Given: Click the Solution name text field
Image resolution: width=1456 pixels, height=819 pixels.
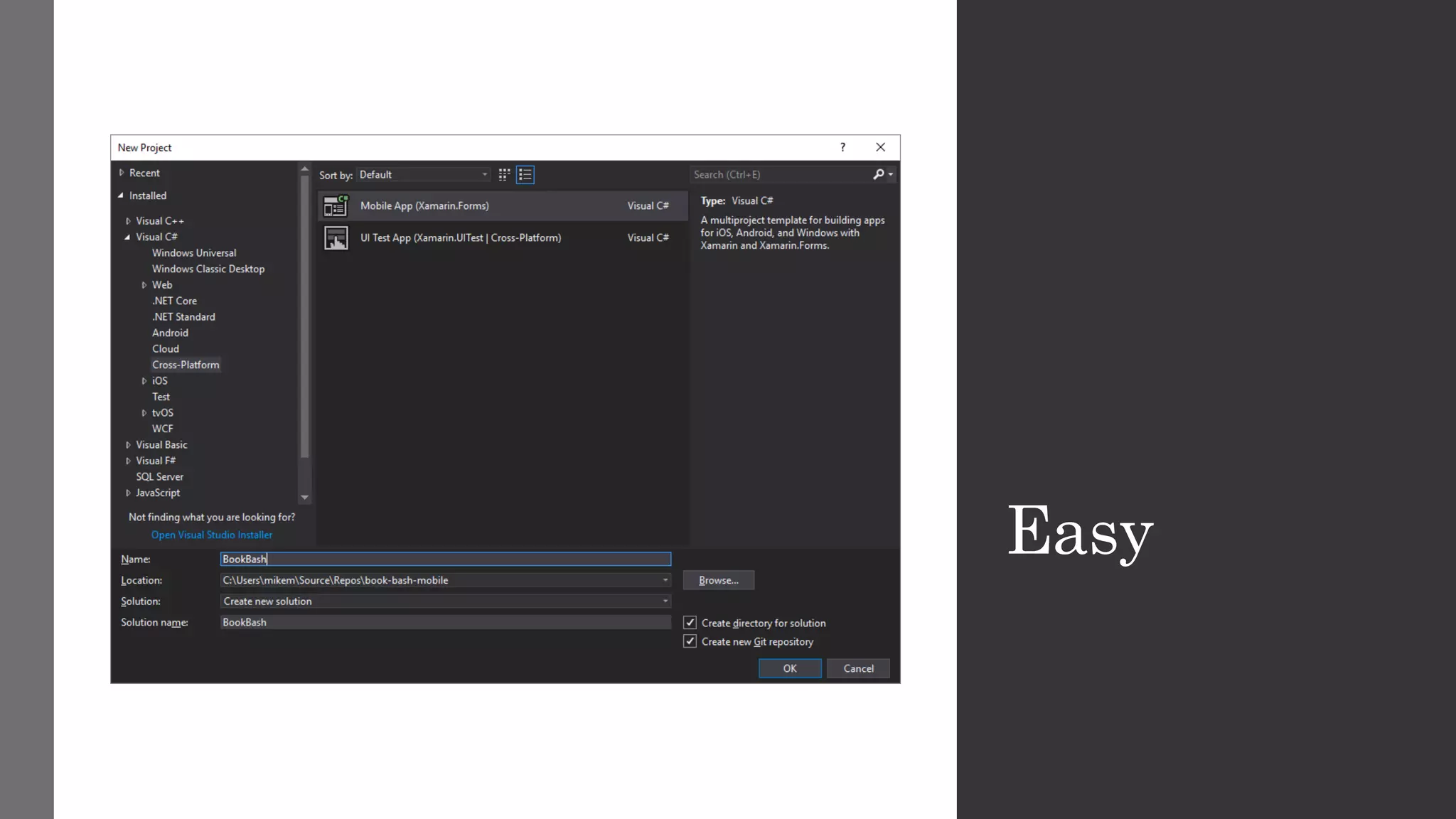Looking at the screenshot, I should click(x=445, y=623).
